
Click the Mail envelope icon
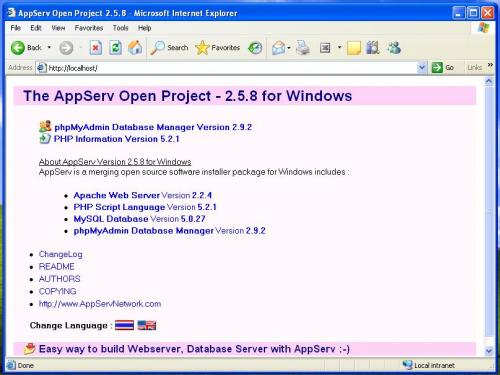[x=279, y=48]
